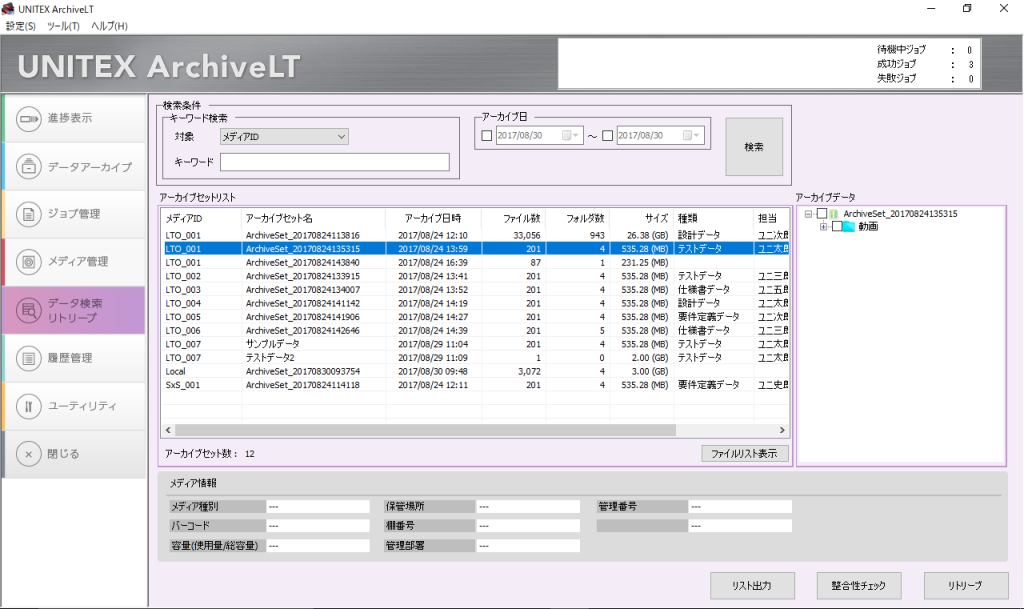Select row ArchiveSet_20170824143840

point(475,262)
